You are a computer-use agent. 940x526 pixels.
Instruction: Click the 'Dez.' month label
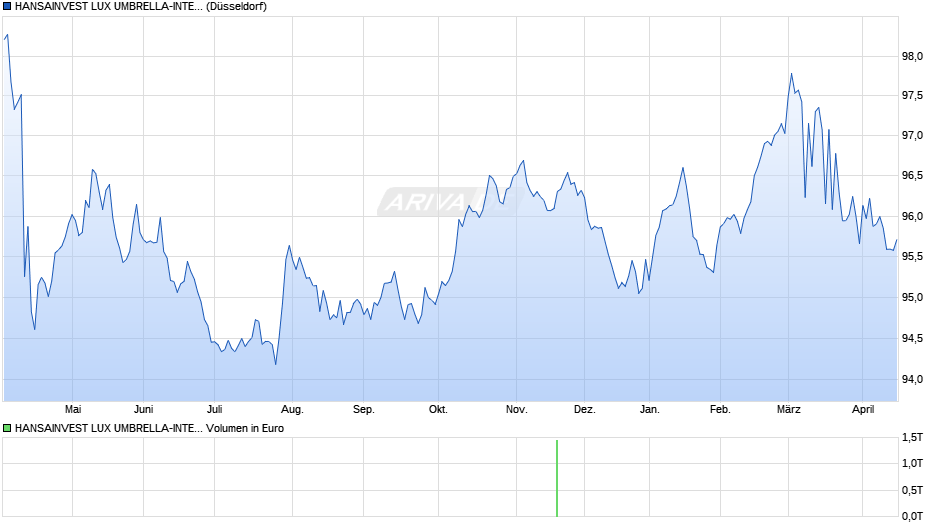pyautogui.click(x=585, y=409)
